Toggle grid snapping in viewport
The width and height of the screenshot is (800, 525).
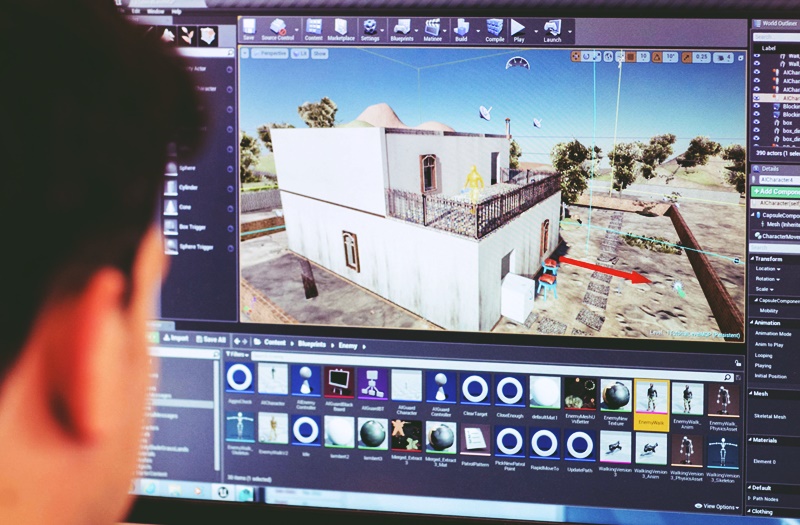click(x=631, y=57)
